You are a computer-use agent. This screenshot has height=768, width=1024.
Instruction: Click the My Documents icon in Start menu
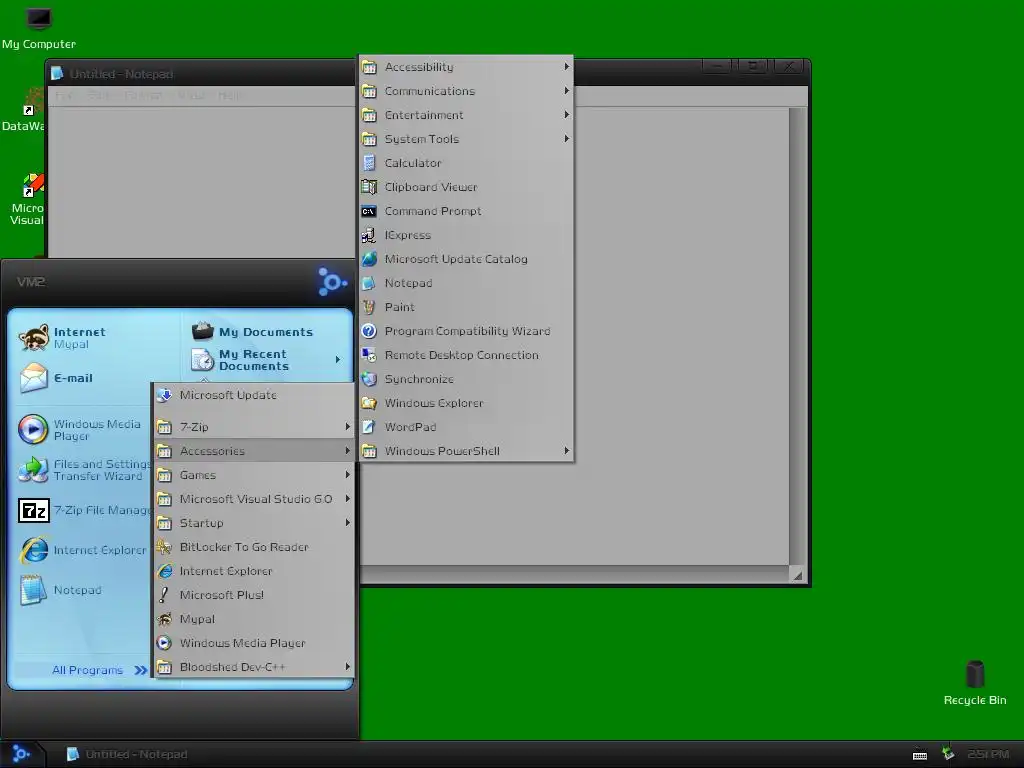(x=202, y=330)
